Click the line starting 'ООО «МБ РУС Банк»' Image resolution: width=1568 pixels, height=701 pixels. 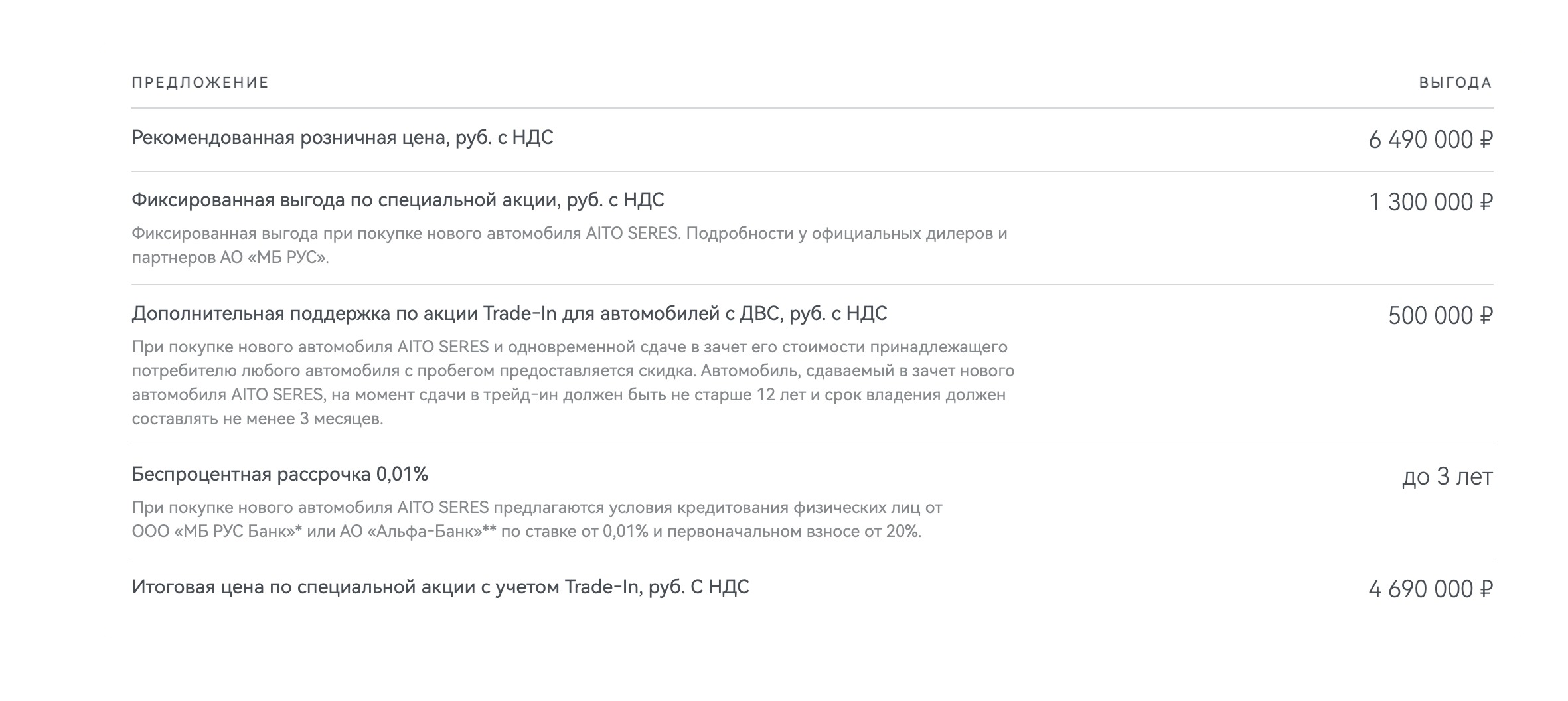click(526, 532)
